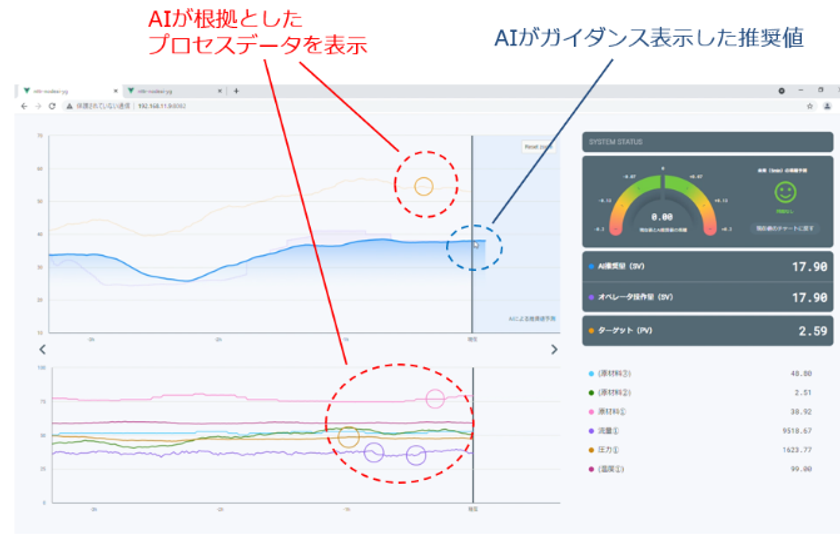Viewport: 840px width, 537px height.
Task: Click the Reset zoom button on chart
Action: (x=538, y=147)
